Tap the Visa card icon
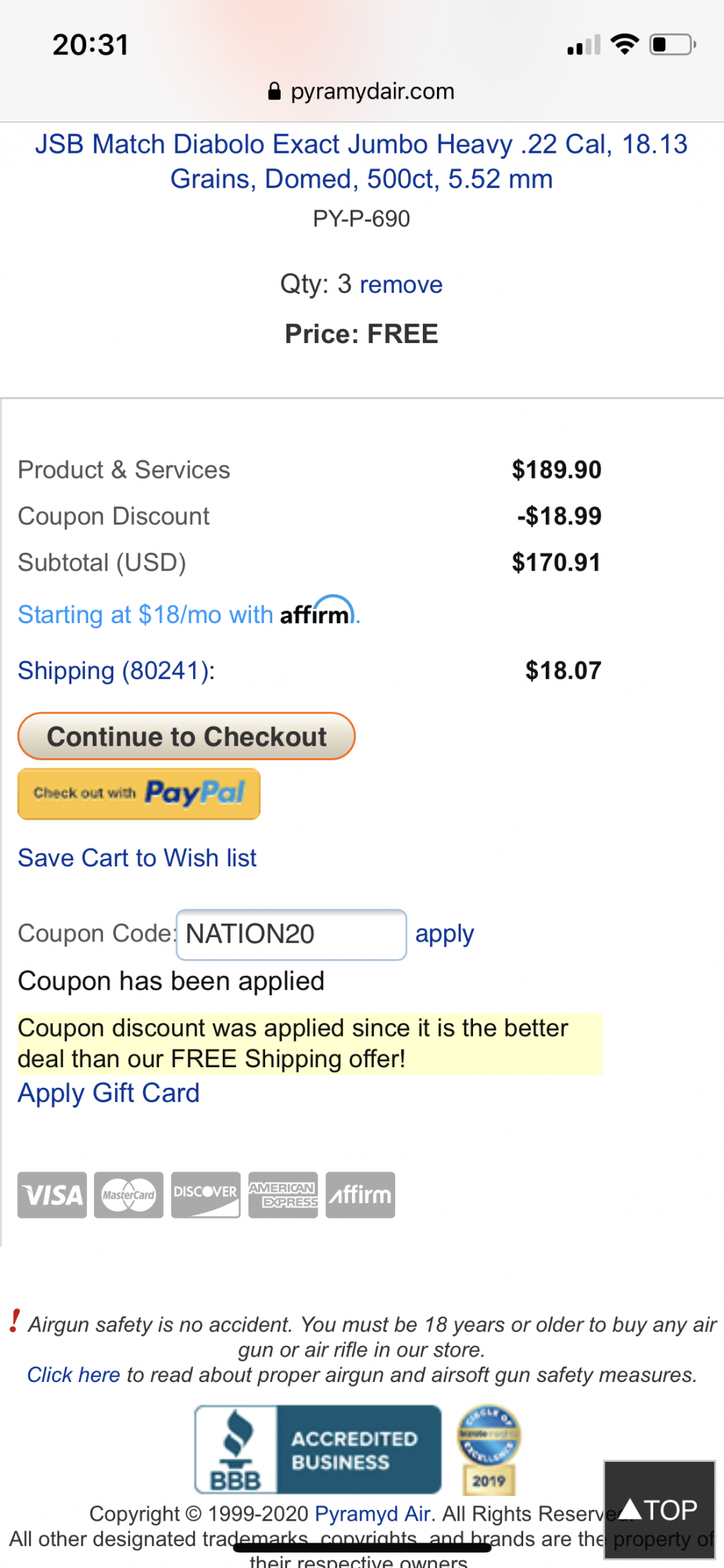 [52, 1195]
